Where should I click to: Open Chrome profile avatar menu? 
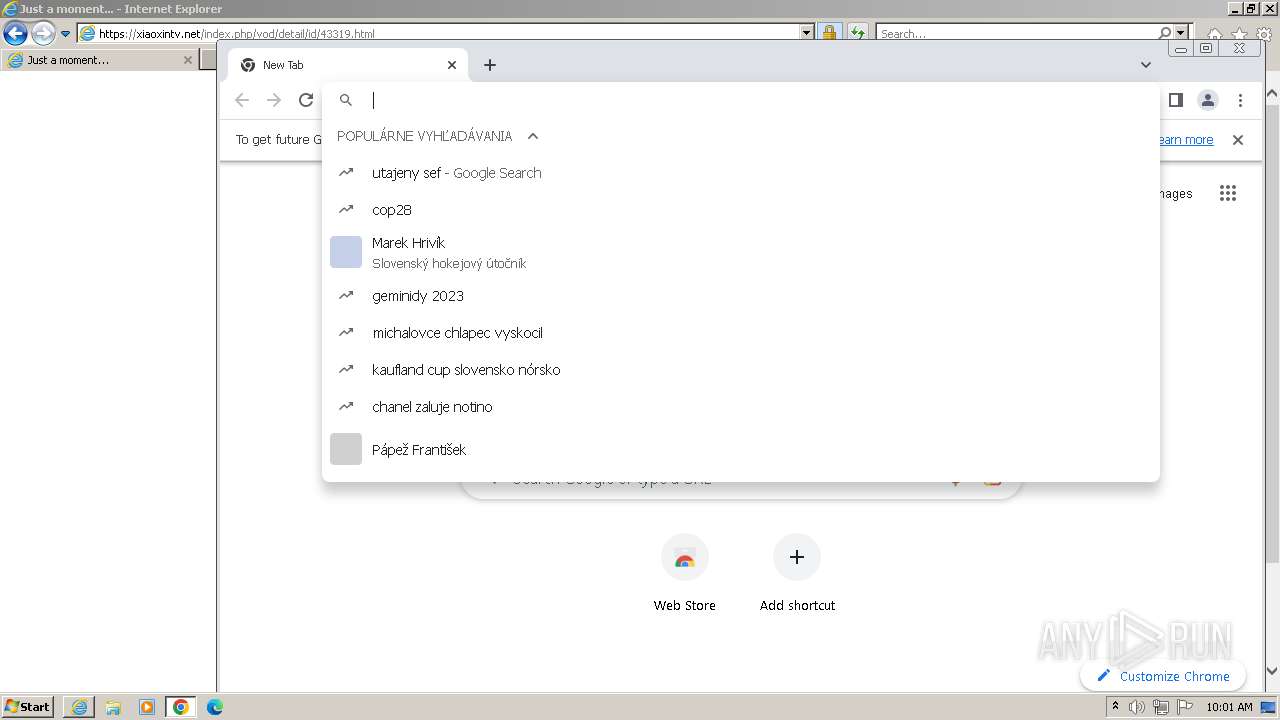coord(1208,100)
